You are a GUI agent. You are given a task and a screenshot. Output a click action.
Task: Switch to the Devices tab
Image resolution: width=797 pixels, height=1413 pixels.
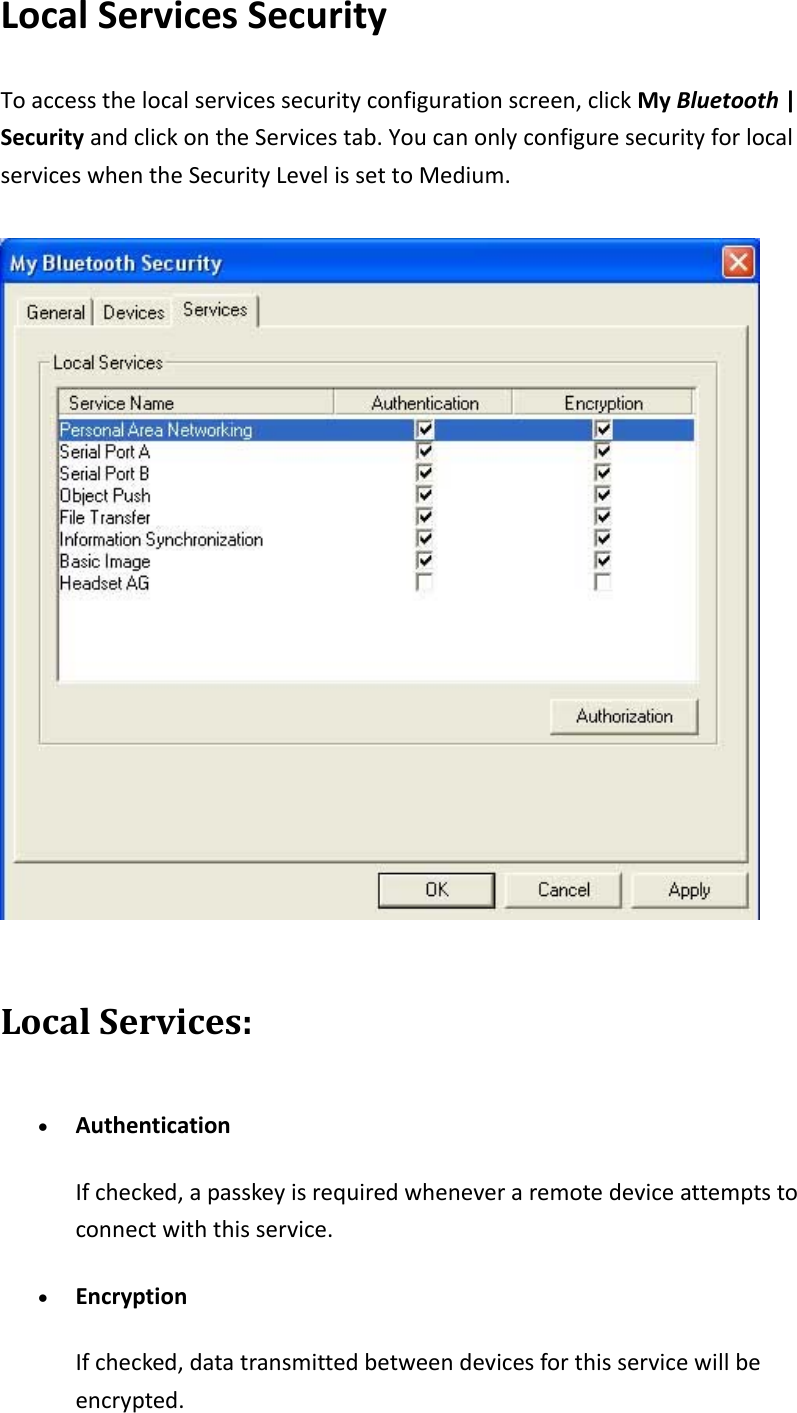point(133,312)
